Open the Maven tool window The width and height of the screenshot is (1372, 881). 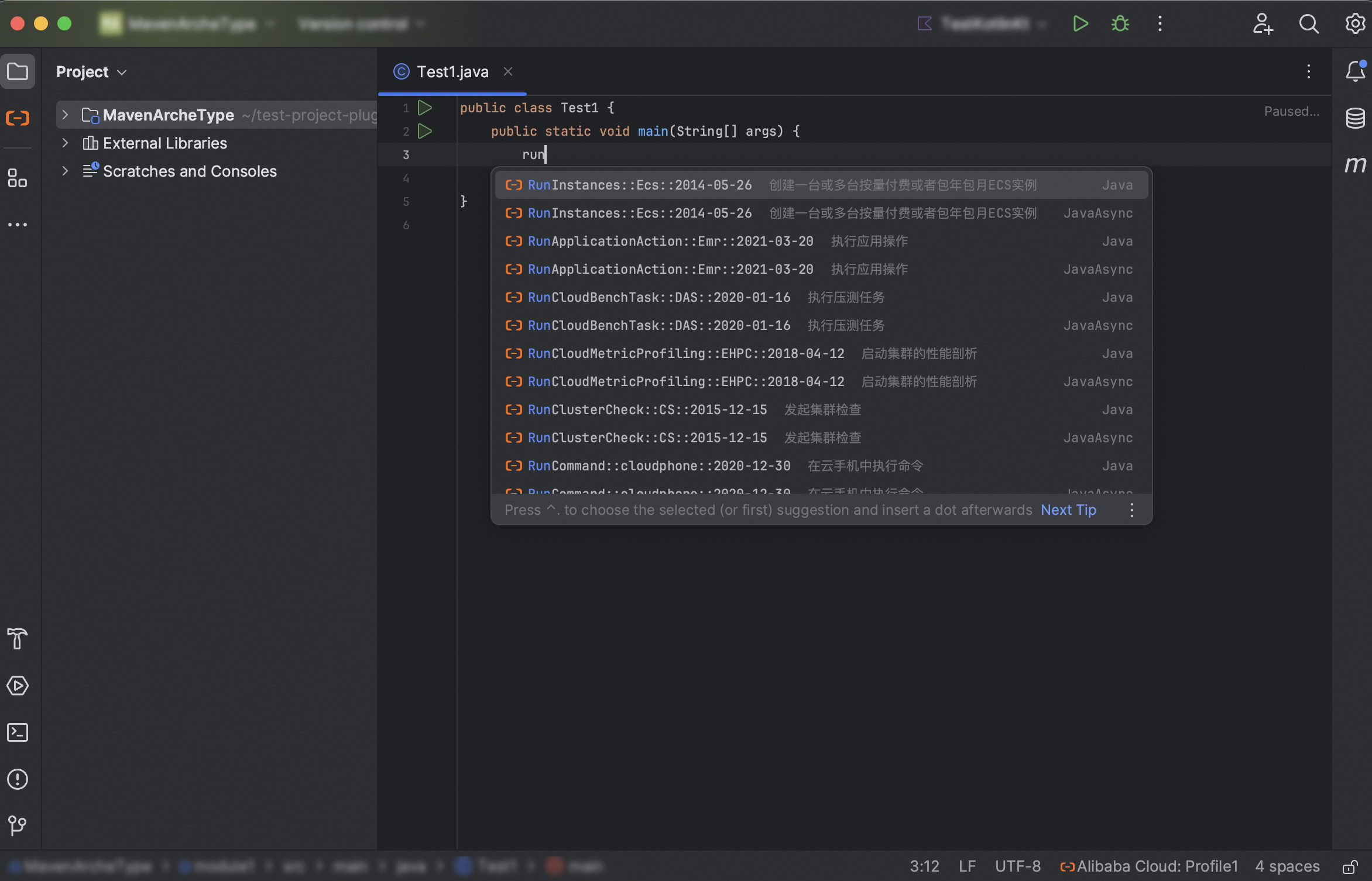pos(1355,164)
